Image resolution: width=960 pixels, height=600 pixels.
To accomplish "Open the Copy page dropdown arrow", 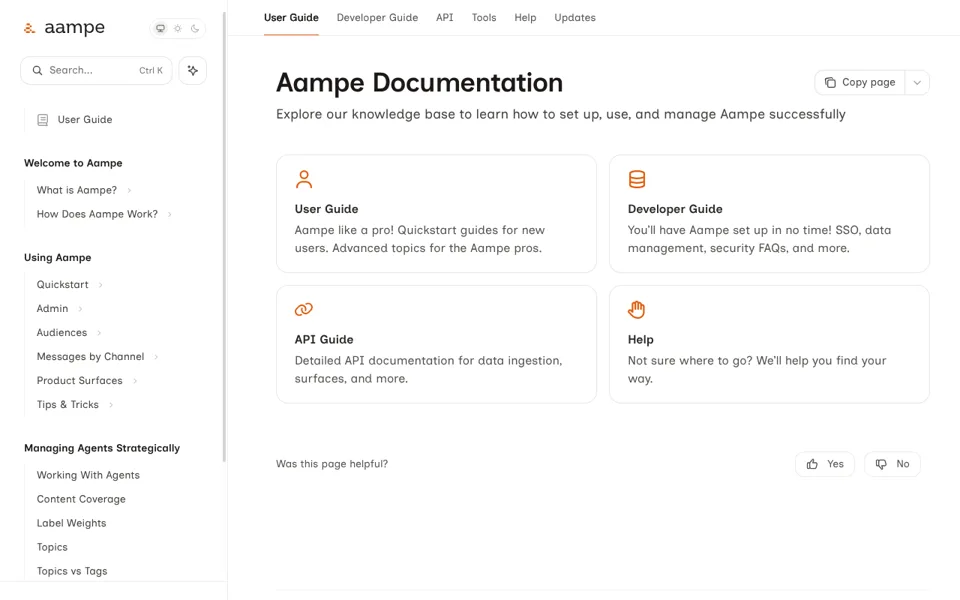I will click(917, 83).
